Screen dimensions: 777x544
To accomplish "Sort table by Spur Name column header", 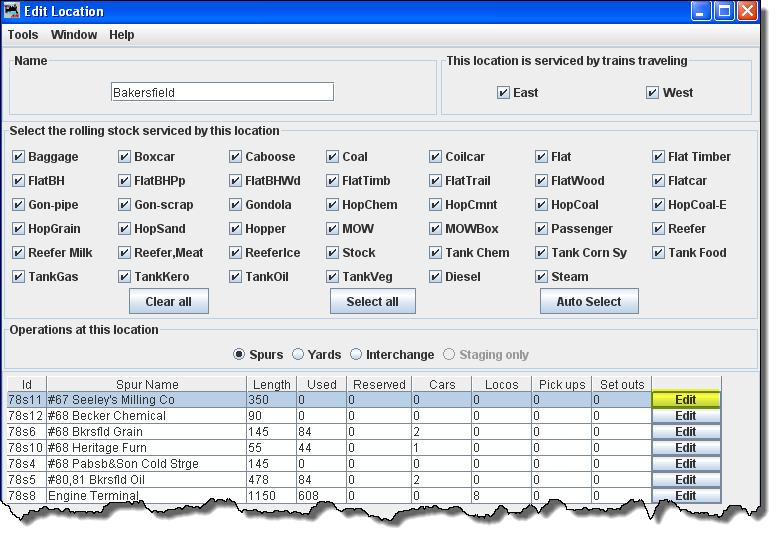I will pos(147,384).
